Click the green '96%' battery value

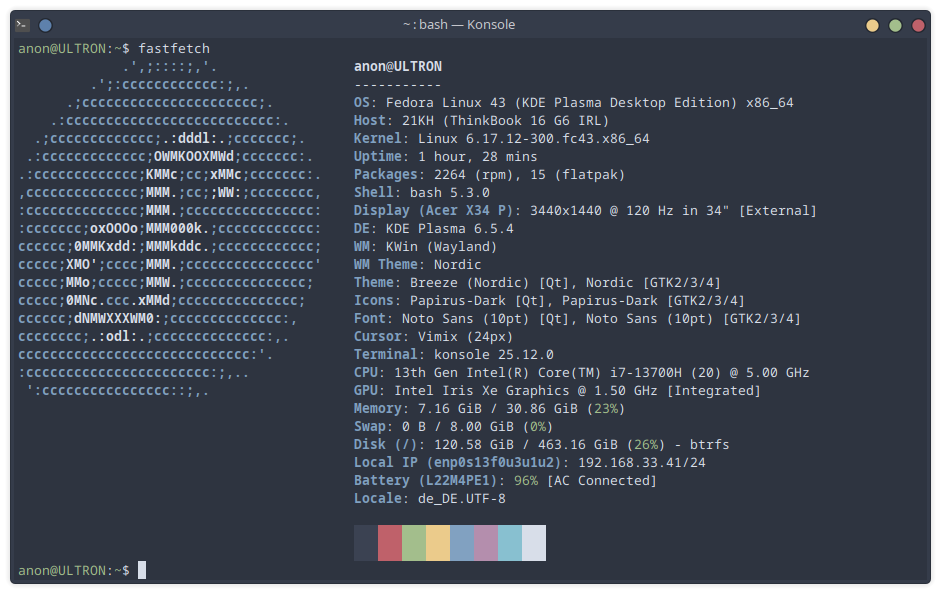point(526,481)
